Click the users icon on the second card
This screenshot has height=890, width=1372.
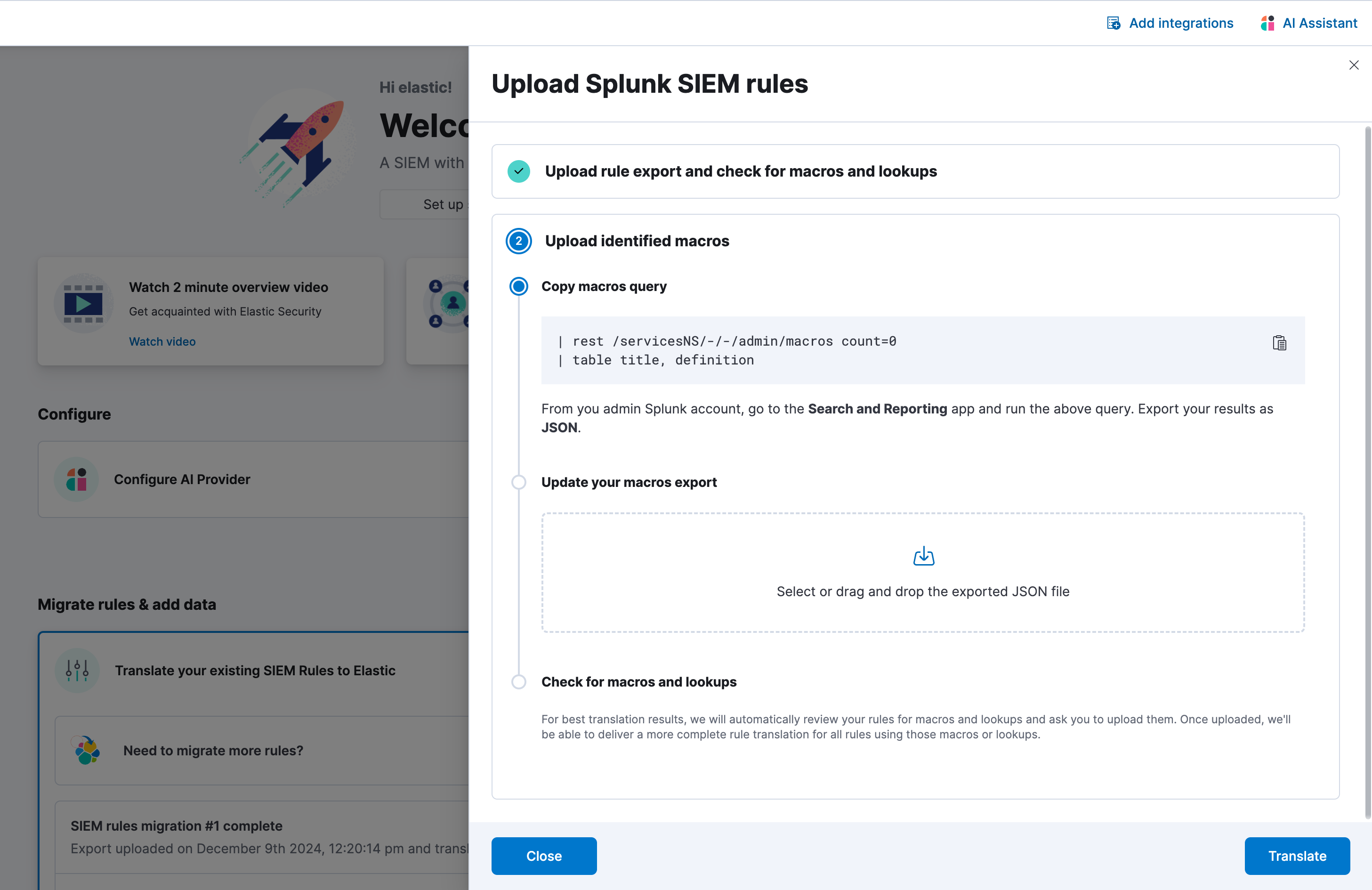447,303
